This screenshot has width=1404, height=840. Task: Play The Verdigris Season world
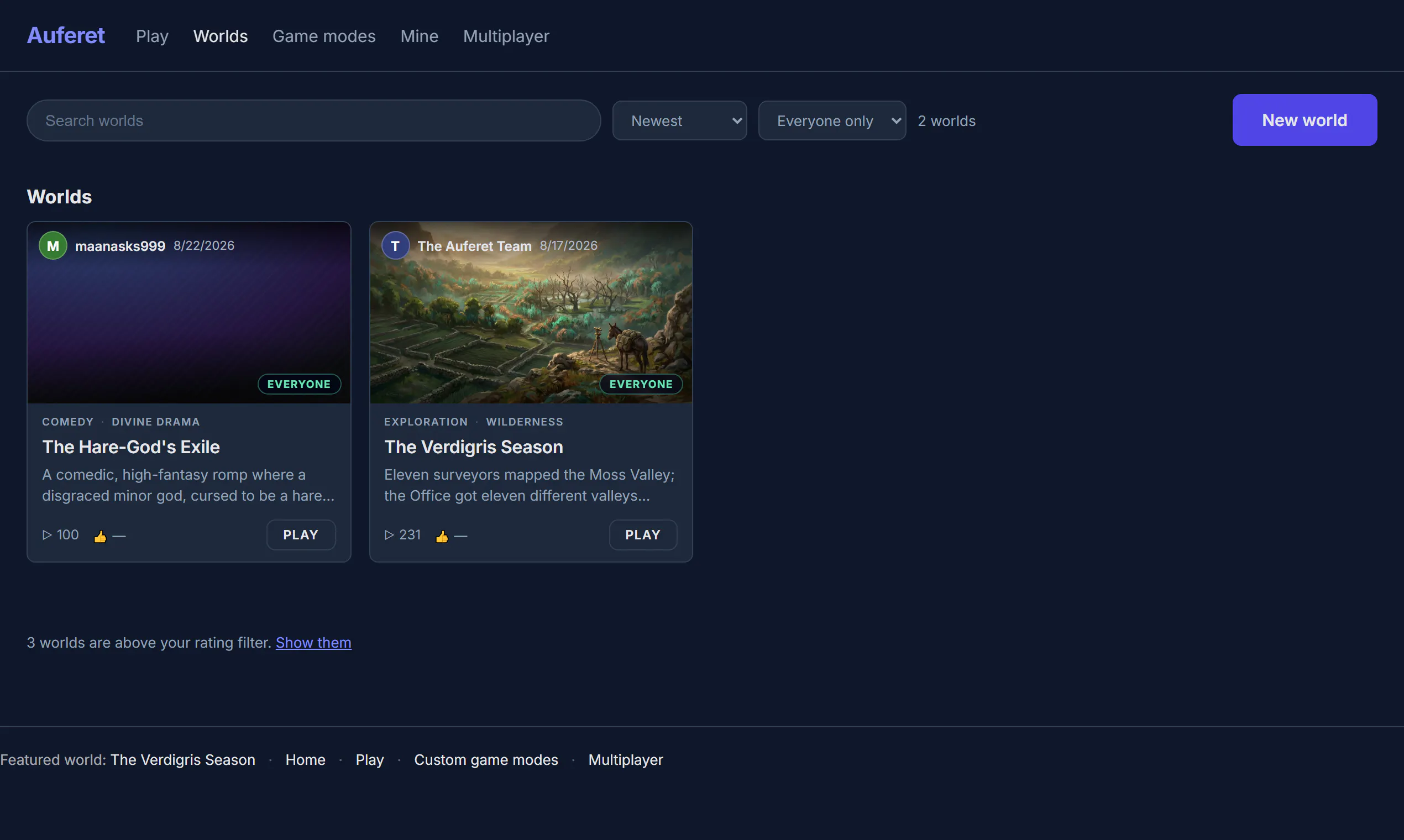[x=642, y=535]
